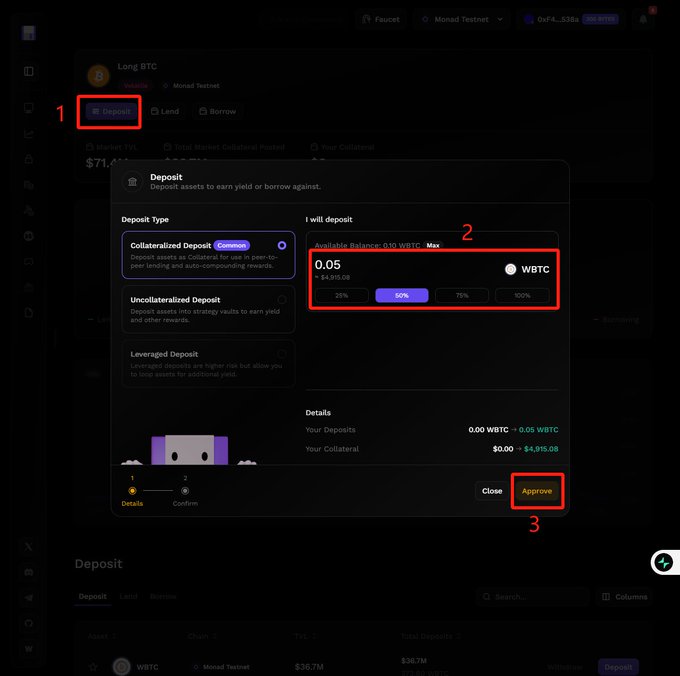Open the Telegram link in the sidebar
The image size is (680, 676).
[x=29, y=598]
